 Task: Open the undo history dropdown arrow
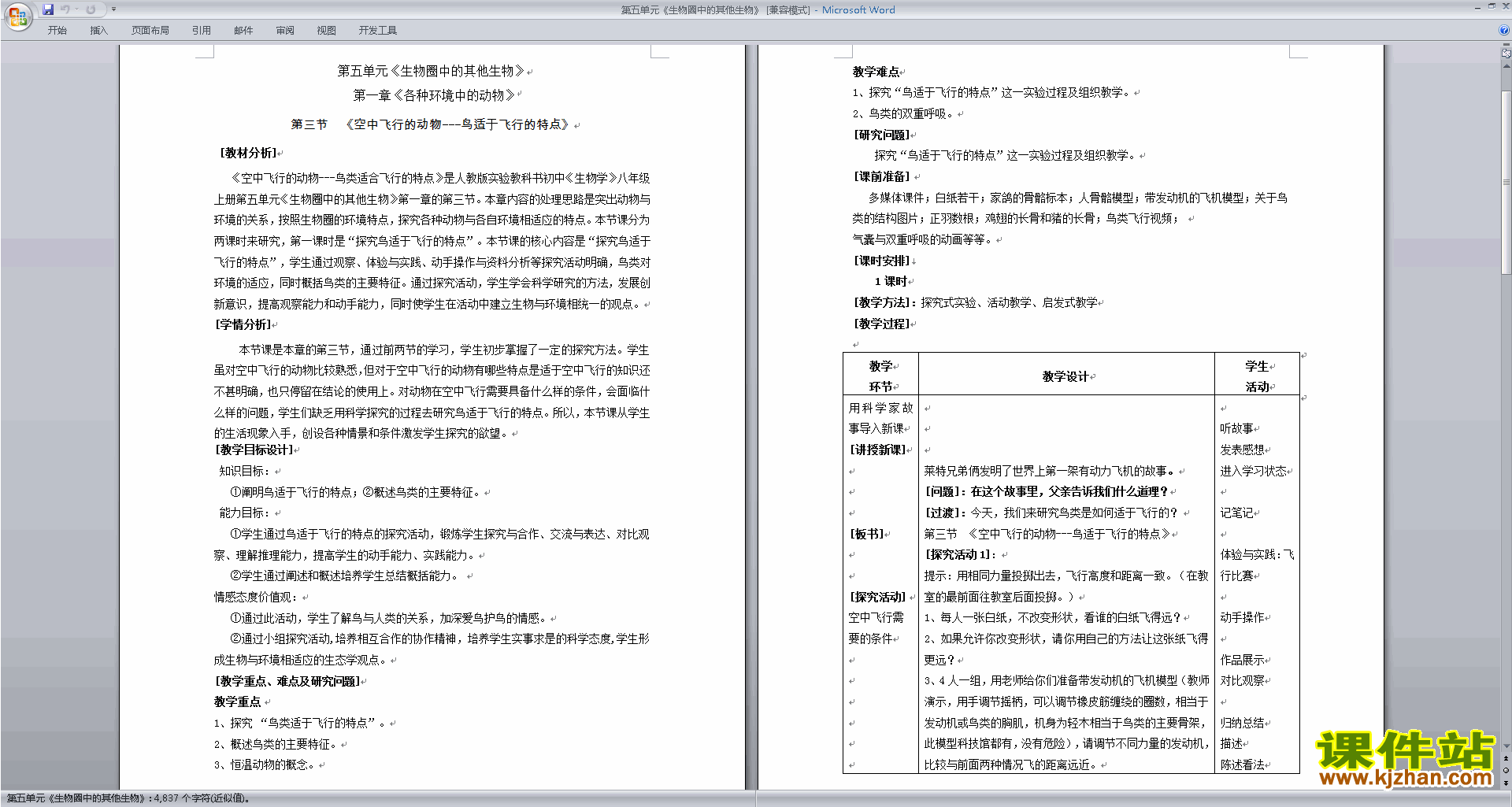pyautogui.click(x=76, y=9)
